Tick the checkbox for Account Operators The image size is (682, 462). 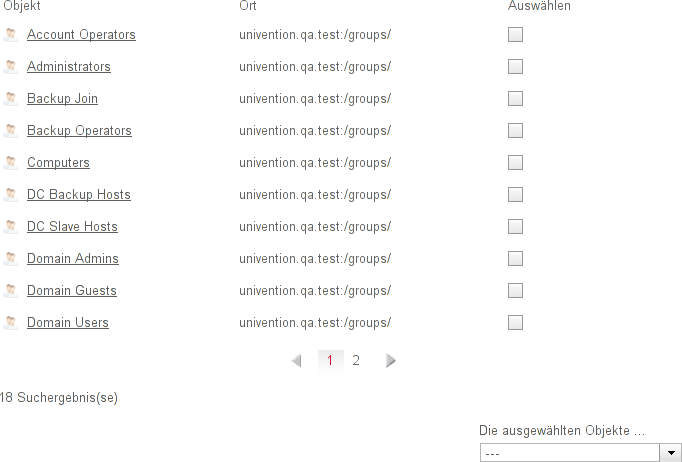(516, 35)
